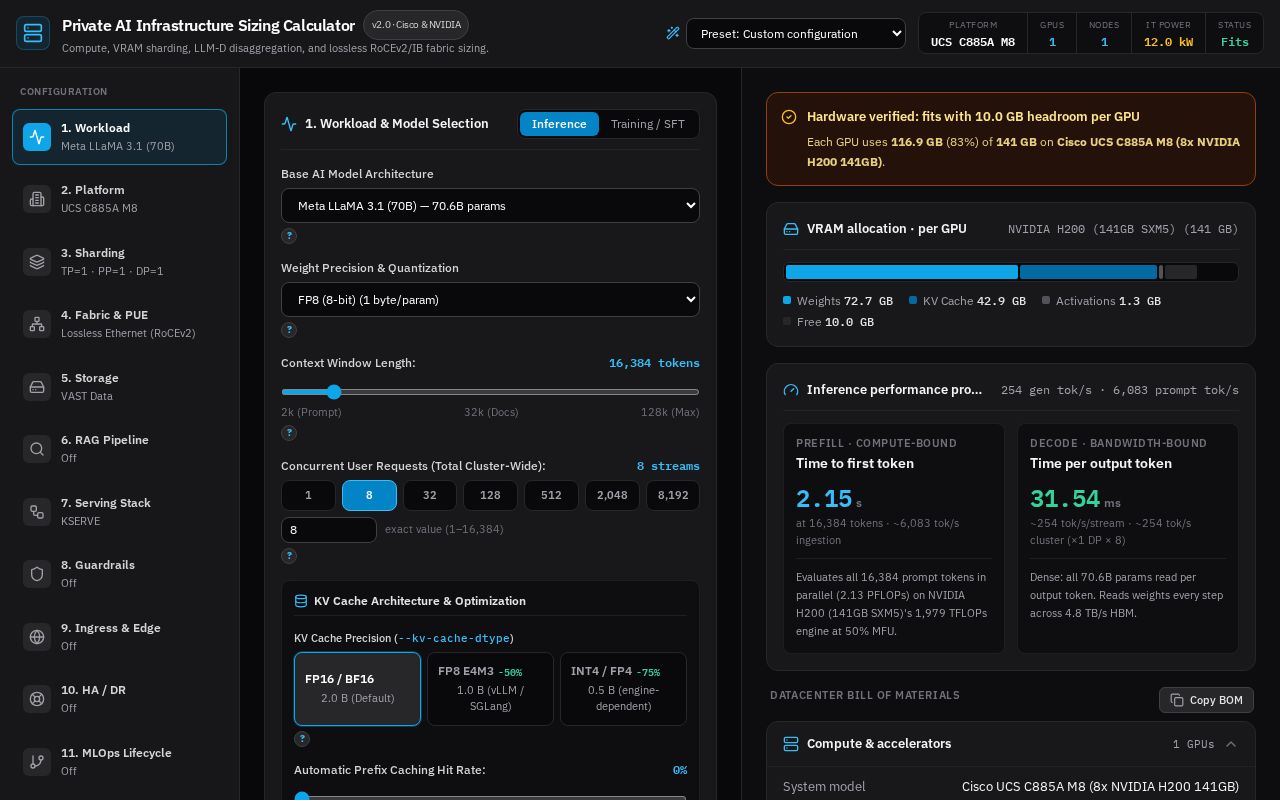
Task: Open Base AI Model Architecture dropdown
Action: coord(490,206)
